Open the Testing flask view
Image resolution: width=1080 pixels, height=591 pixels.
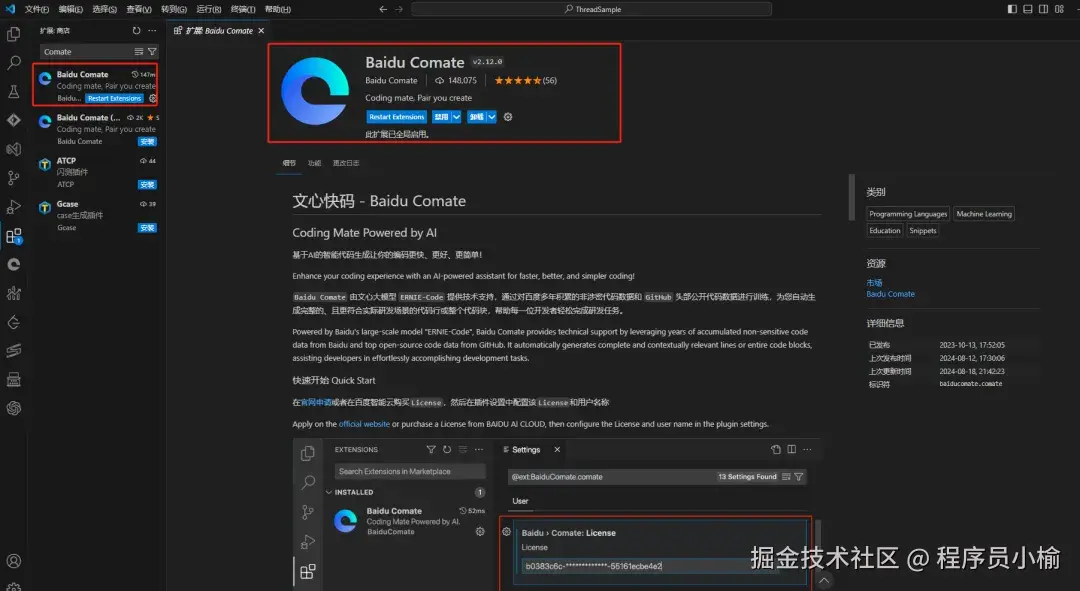pyautogui.click(x=14, y=92)
